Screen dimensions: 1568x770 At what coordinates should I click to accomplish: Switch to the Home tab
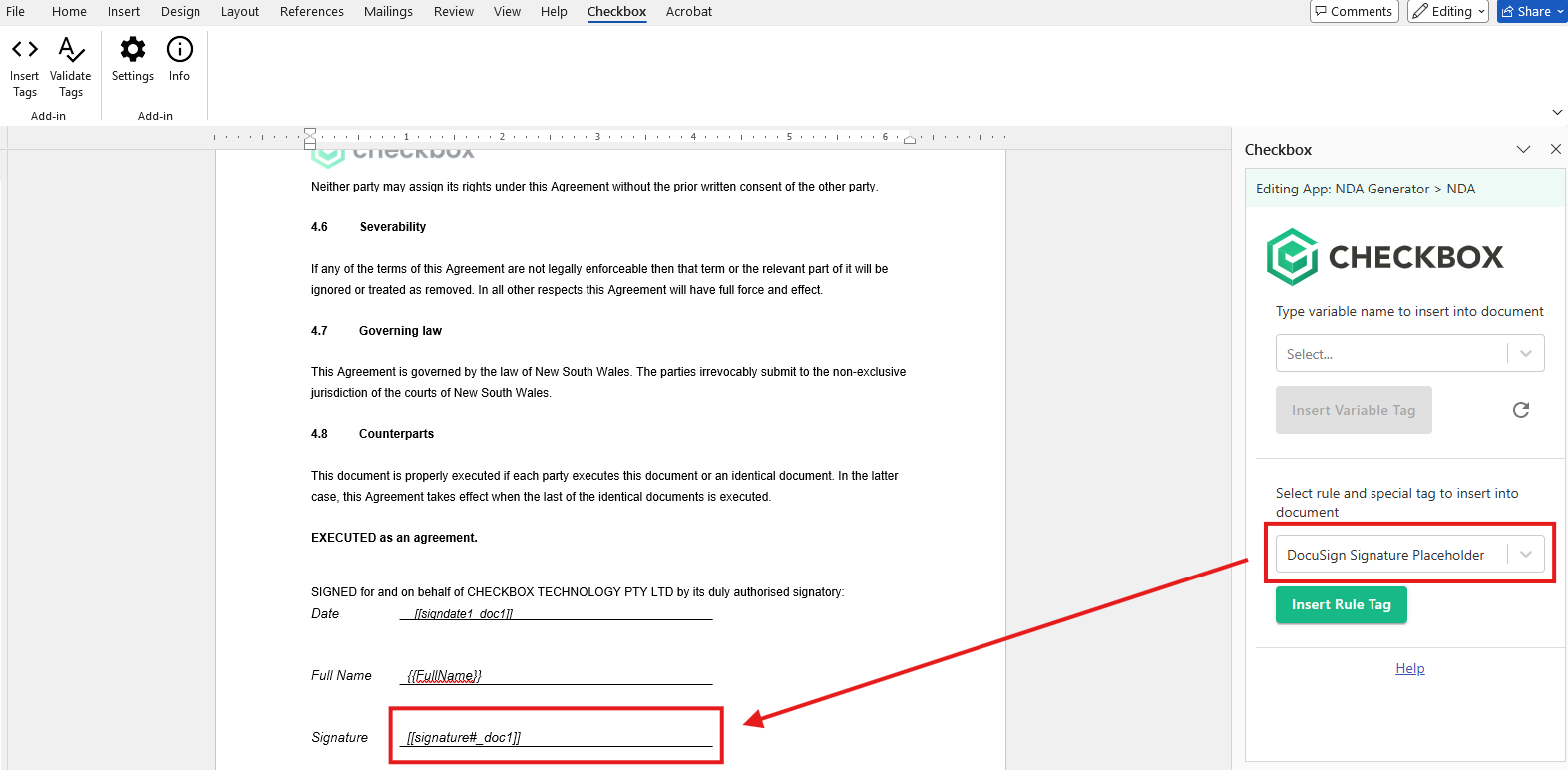69,12
